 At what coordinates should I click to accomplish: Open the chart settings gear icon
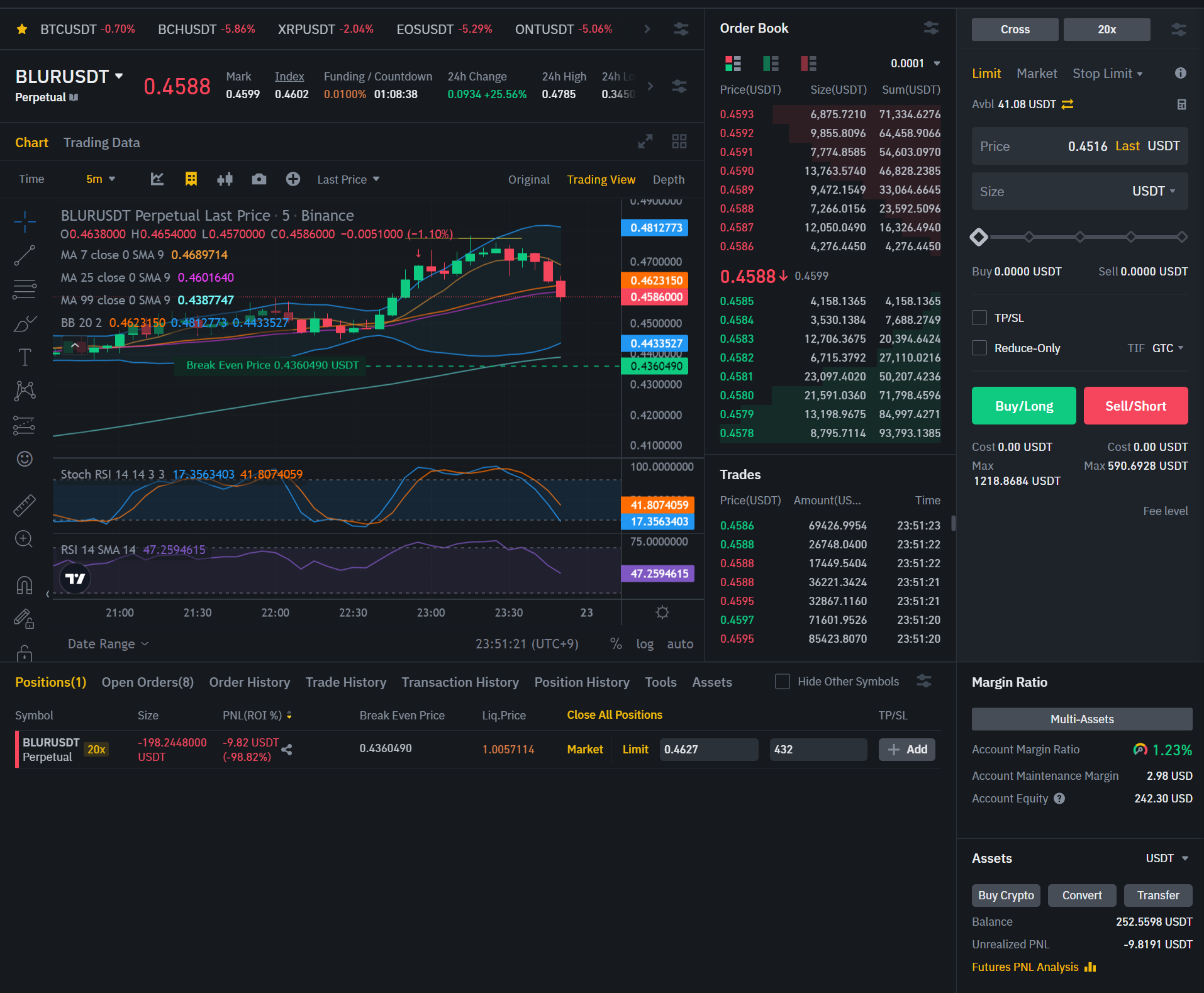[x=662, y=613]
